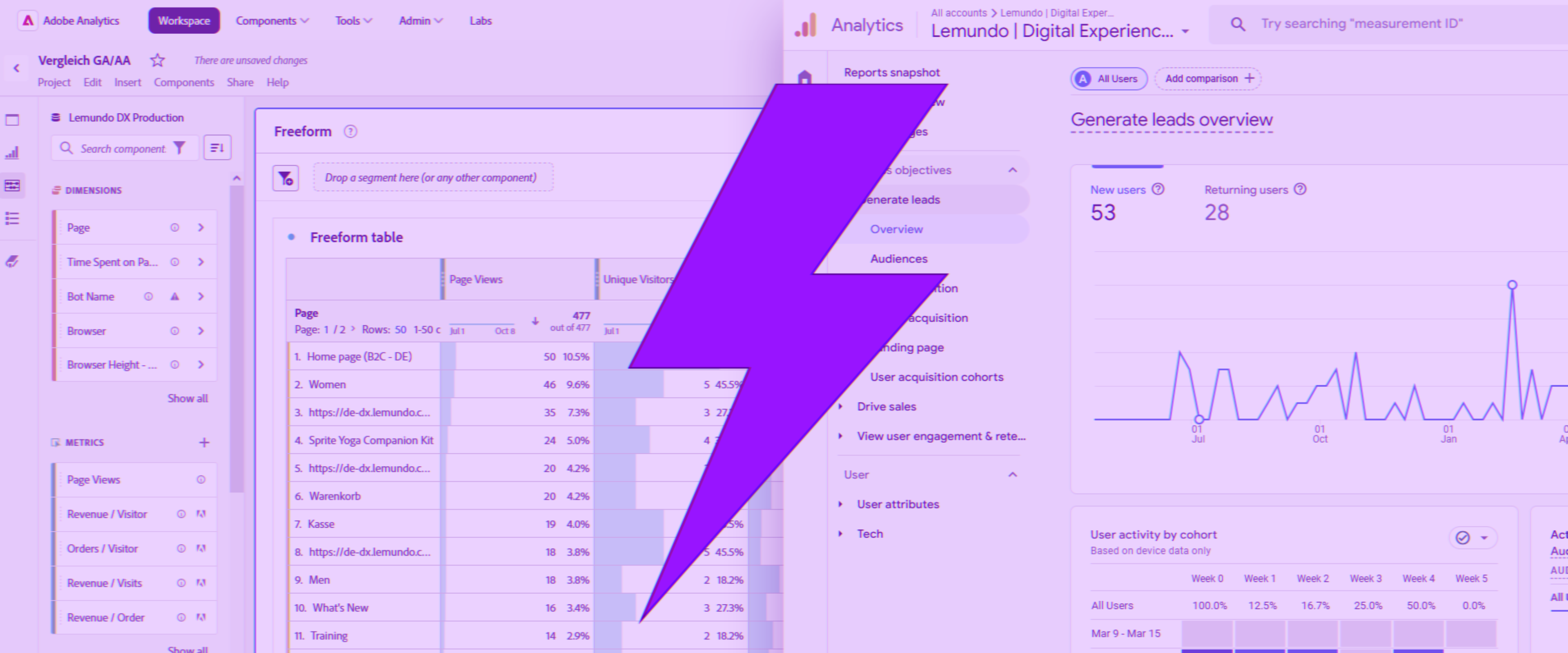Screen dimensions: 1568x653
Task: Go back with the left chevron arrow
Action: pyautogui.click(x=16, y=68)
